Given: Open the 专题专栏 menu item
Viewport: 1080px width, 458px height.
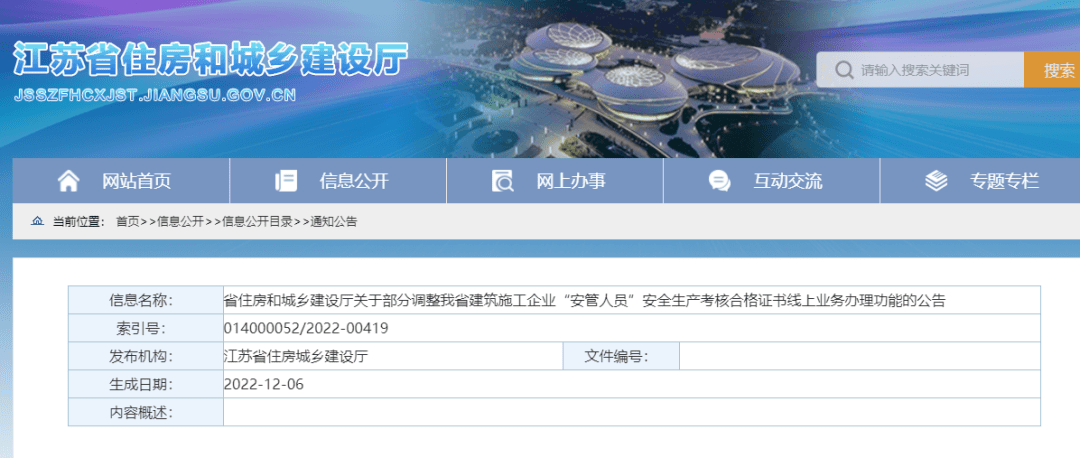Looking at the screenshot, I should (x=980, y=181).
